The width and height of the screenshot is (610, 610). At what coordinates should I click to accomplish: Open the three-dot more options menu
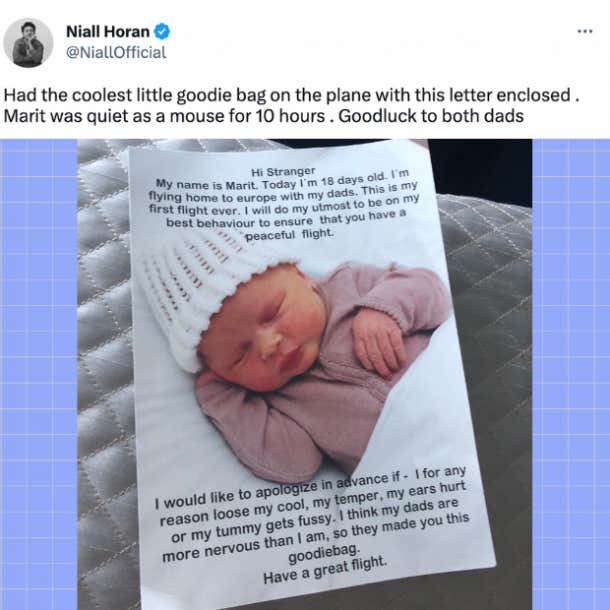585,31
